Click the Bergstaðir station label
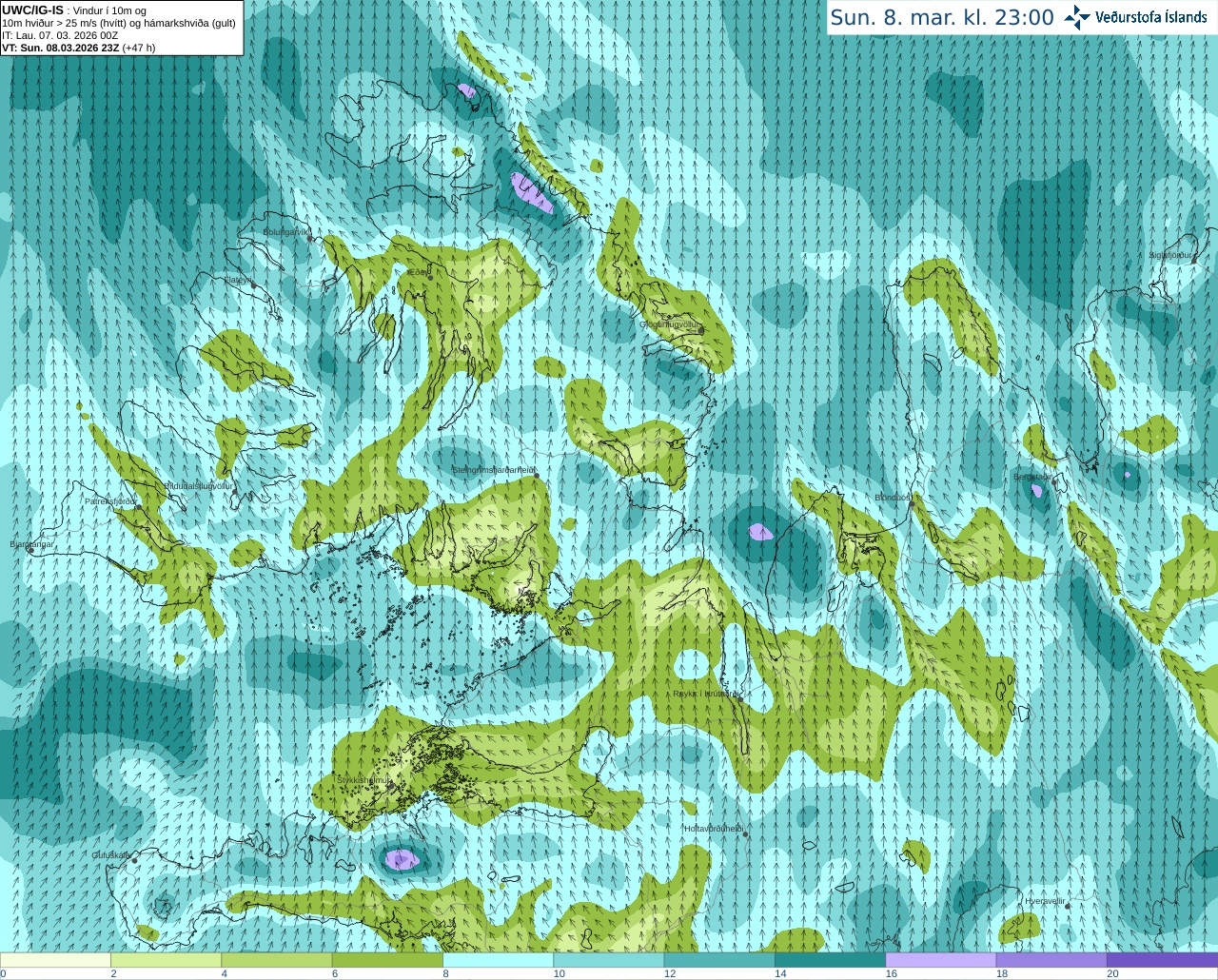The height and width of the screenshot is (980, 1218). click(1033, 477)
